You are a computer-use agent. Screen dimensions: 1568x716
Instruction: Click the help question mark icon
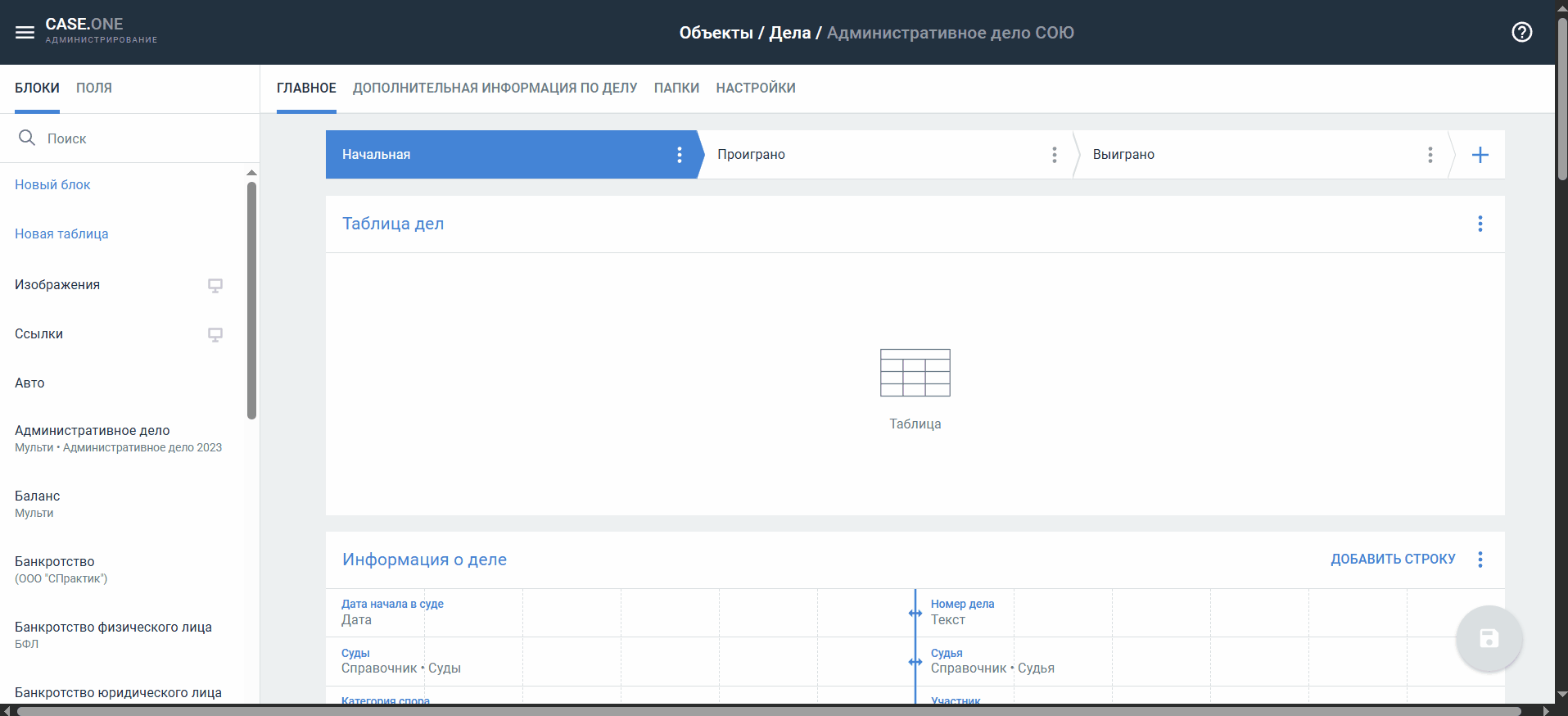point(1521,33)
